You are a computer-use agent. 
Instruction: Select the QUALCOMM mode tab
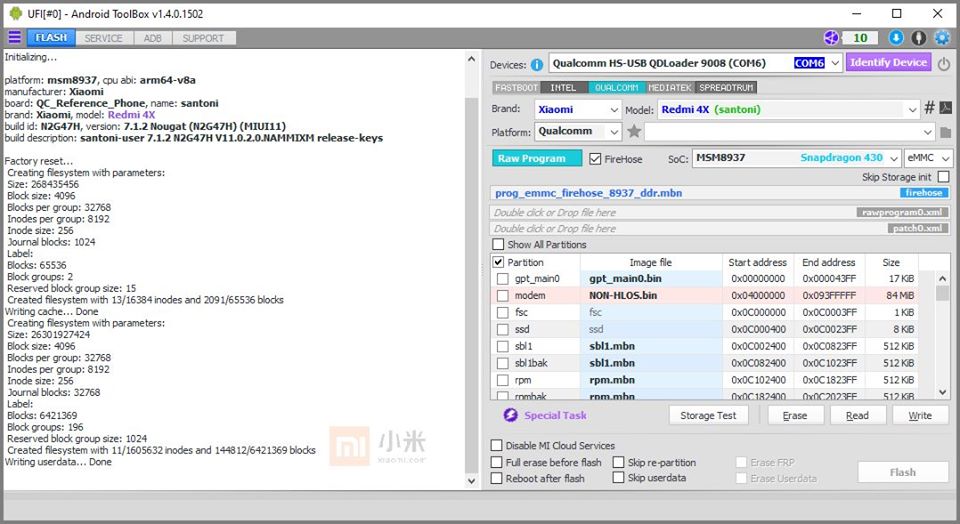click(x=617, y=88)
